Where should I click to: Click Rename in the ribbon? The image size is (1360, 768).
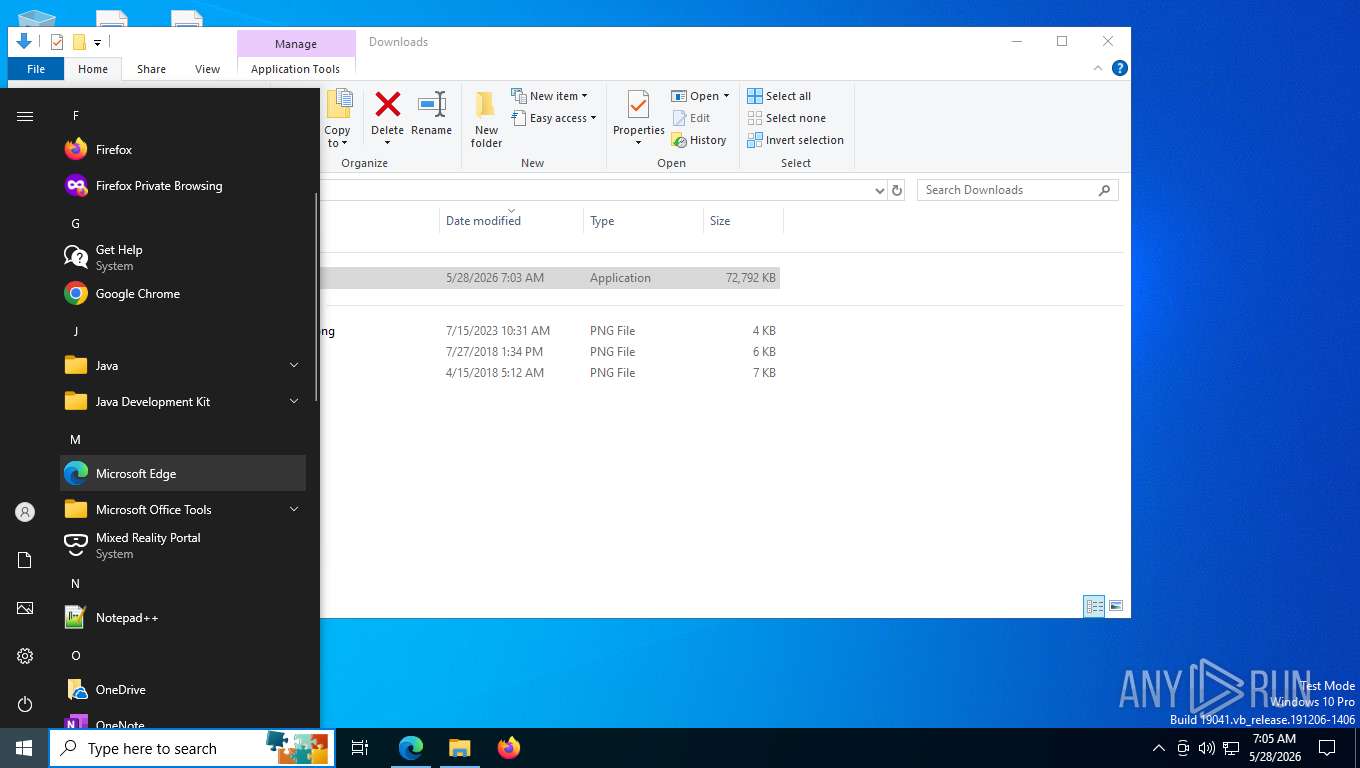coord(431,113)
